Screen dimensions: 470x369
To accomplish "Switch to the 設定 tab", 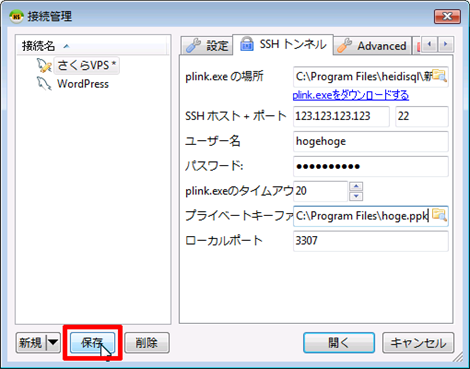I will pyautogui.click(x=207, y=45).
